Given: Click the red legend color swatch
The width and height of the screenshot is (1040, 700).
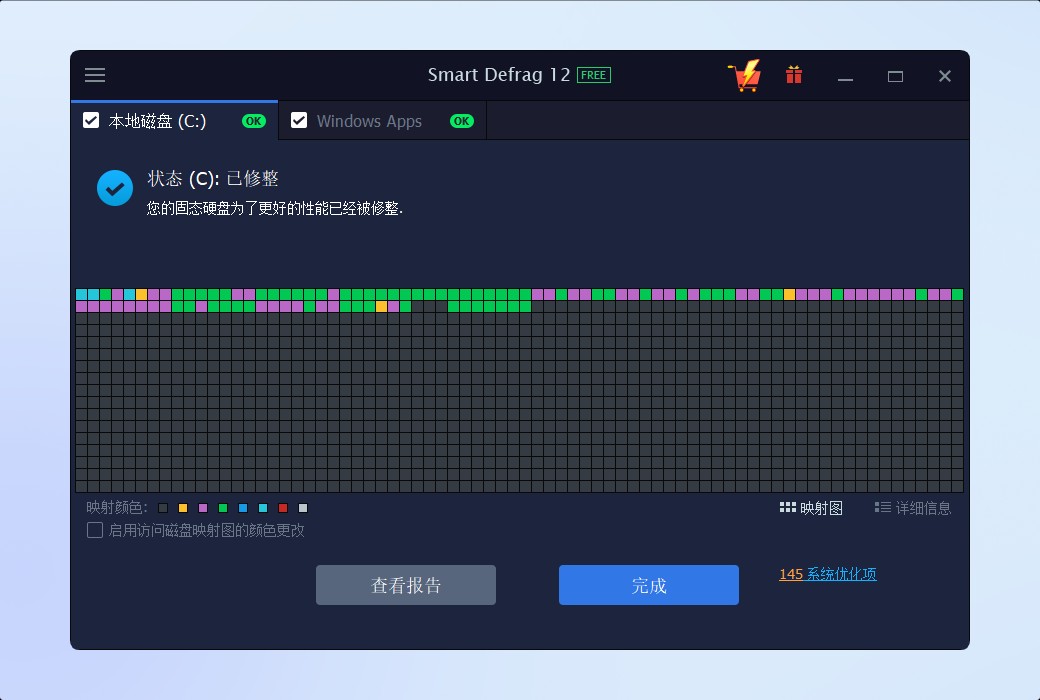Looking at the screenshot, I should point(283,508).
